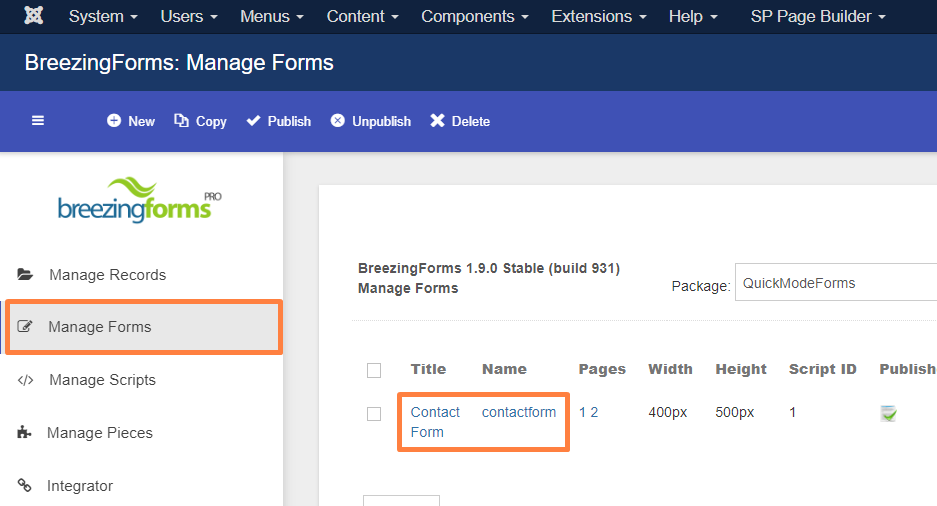The image size is (937, 506).
Task: Click the Integrator link icon
Action: [24, 485]
